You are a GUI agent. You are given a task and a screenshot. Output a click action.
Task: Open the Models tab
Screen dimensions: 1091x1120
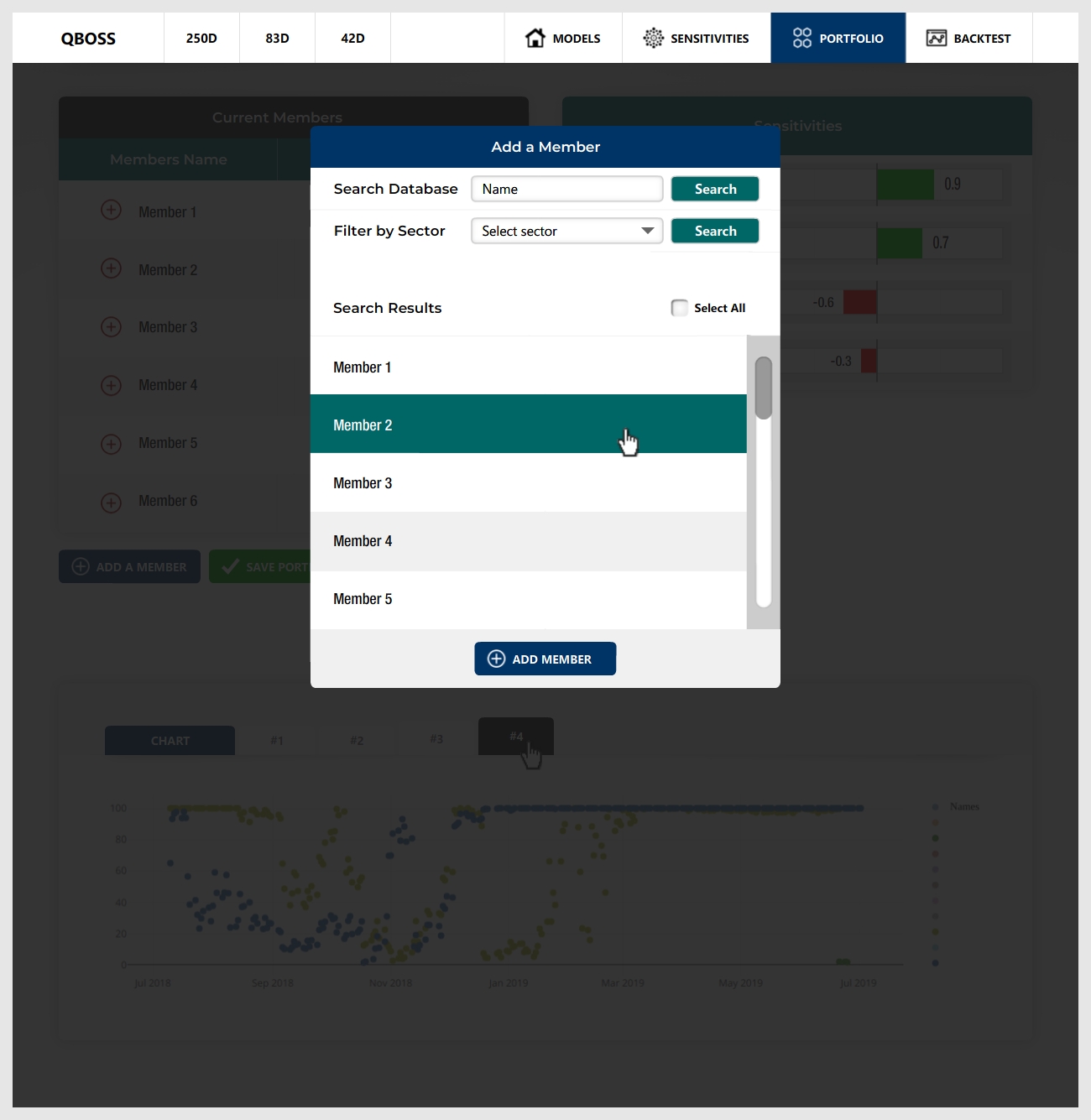tap(563, 38)
